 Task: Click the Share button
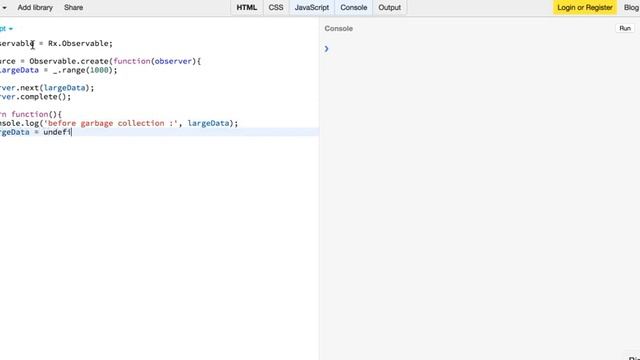click(x=73, y=7)
